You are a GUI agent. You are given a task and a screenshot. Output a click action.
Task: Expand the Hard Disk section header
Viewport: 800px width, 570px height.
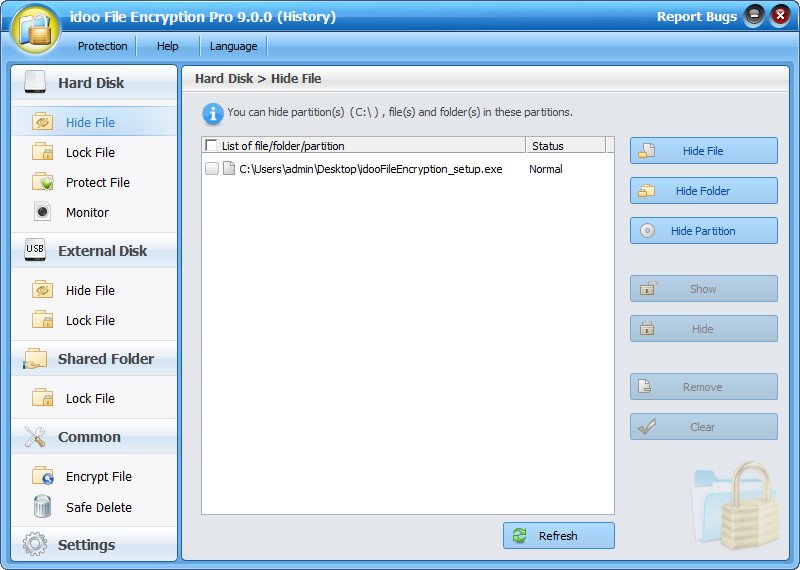pos(94,82)
